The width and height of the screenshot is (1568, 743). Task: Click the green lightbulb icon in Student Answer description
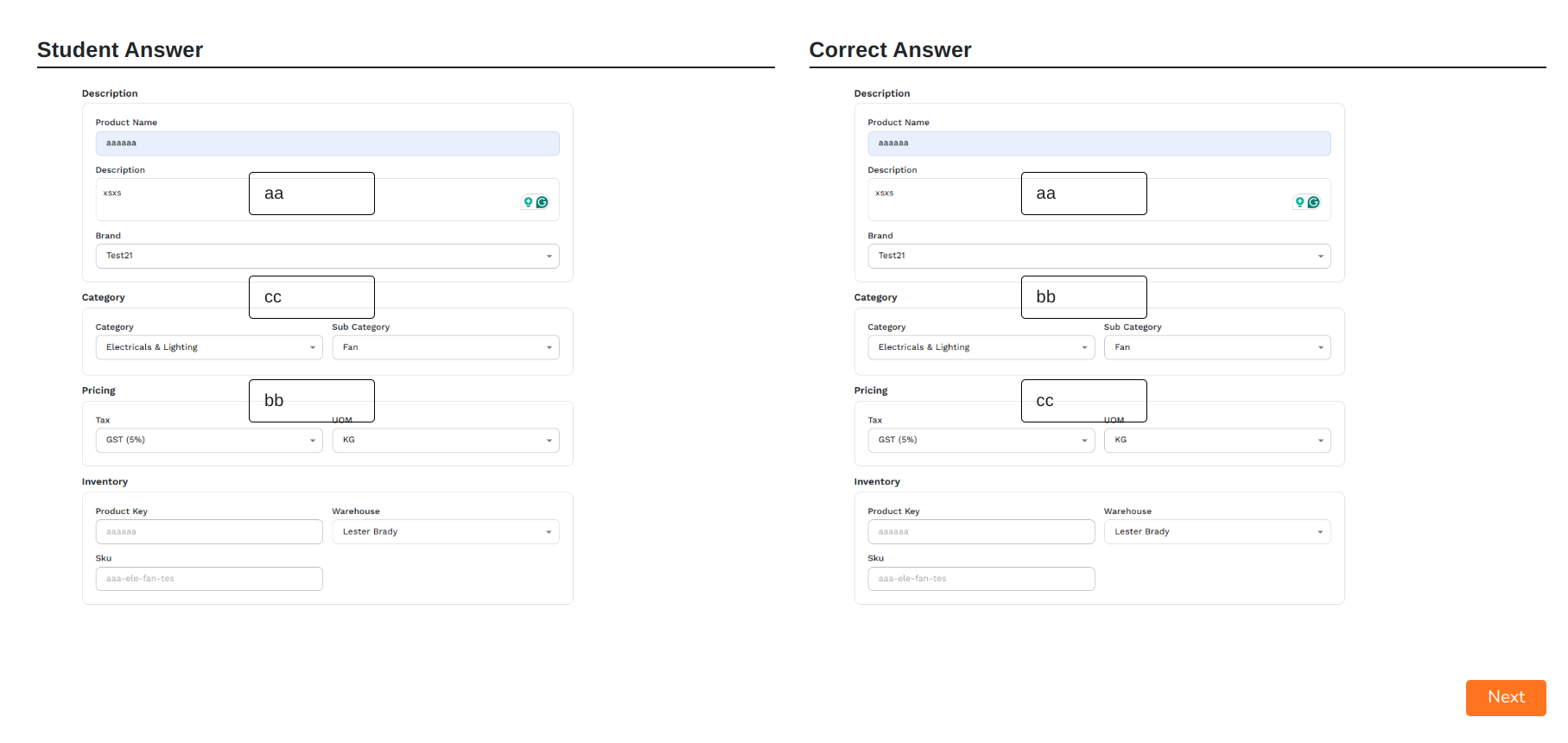pyautogui.click(x=528, y=202)
